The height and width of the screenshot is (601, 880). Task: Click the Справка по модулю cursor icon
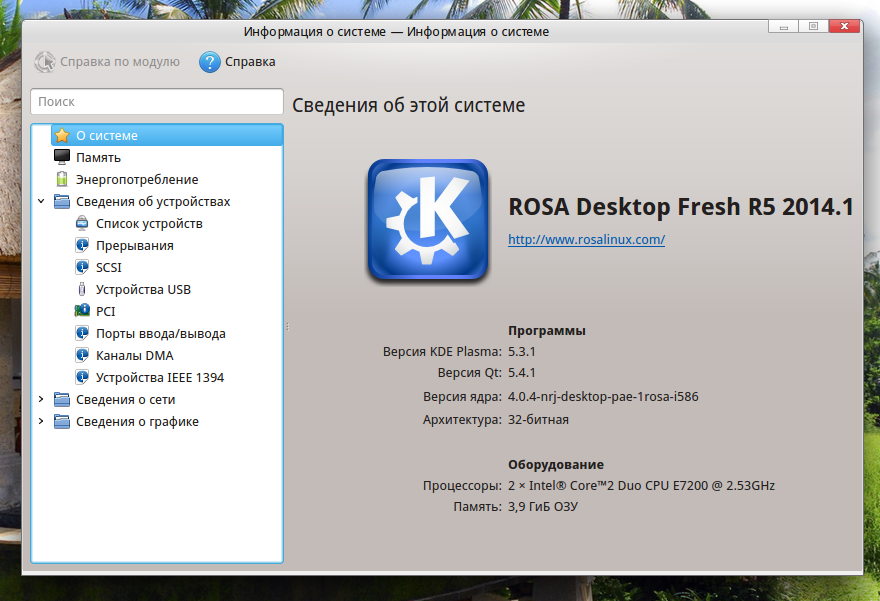point(45,62)
